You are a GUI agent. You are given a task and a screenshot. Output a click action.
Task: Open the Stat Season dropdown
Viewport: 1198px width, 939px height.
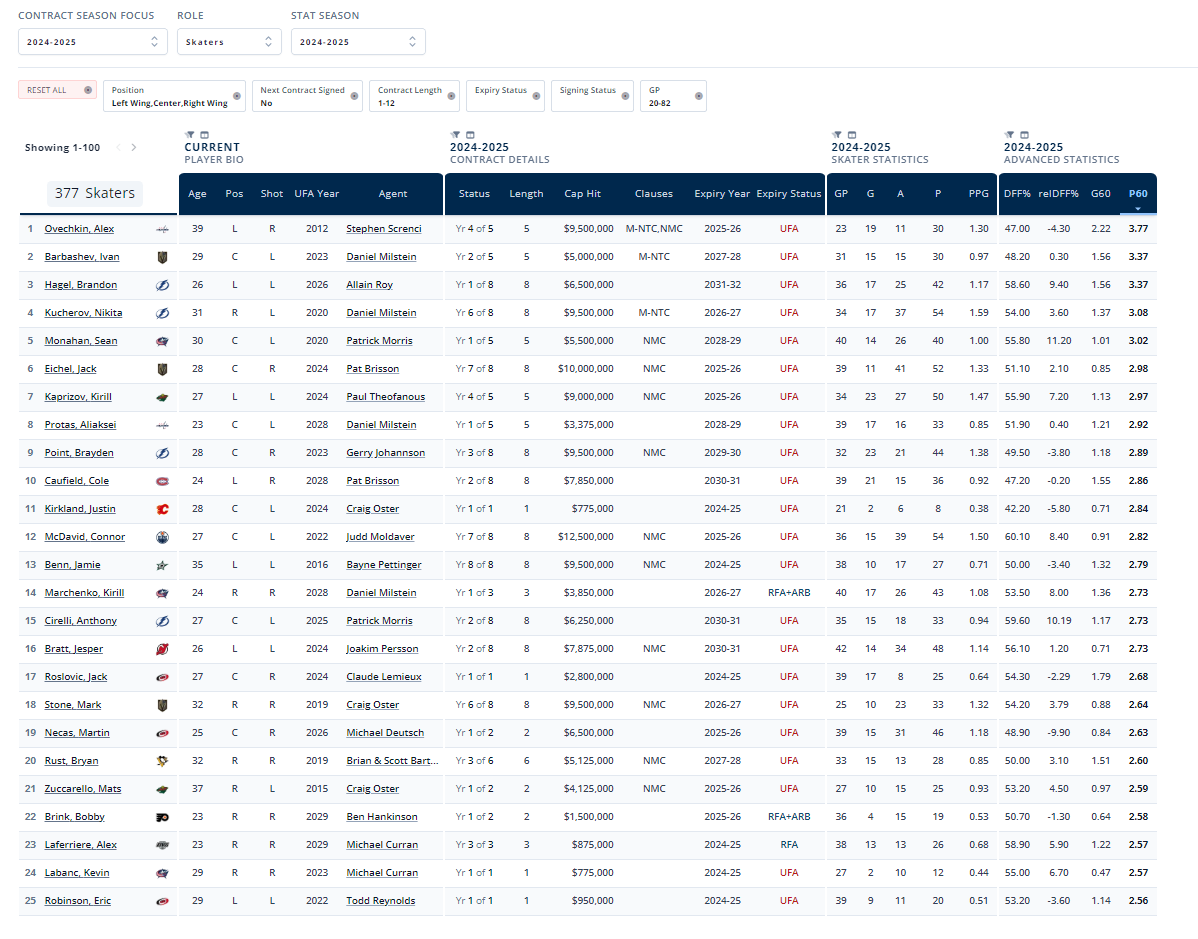[x=357, y=42]
